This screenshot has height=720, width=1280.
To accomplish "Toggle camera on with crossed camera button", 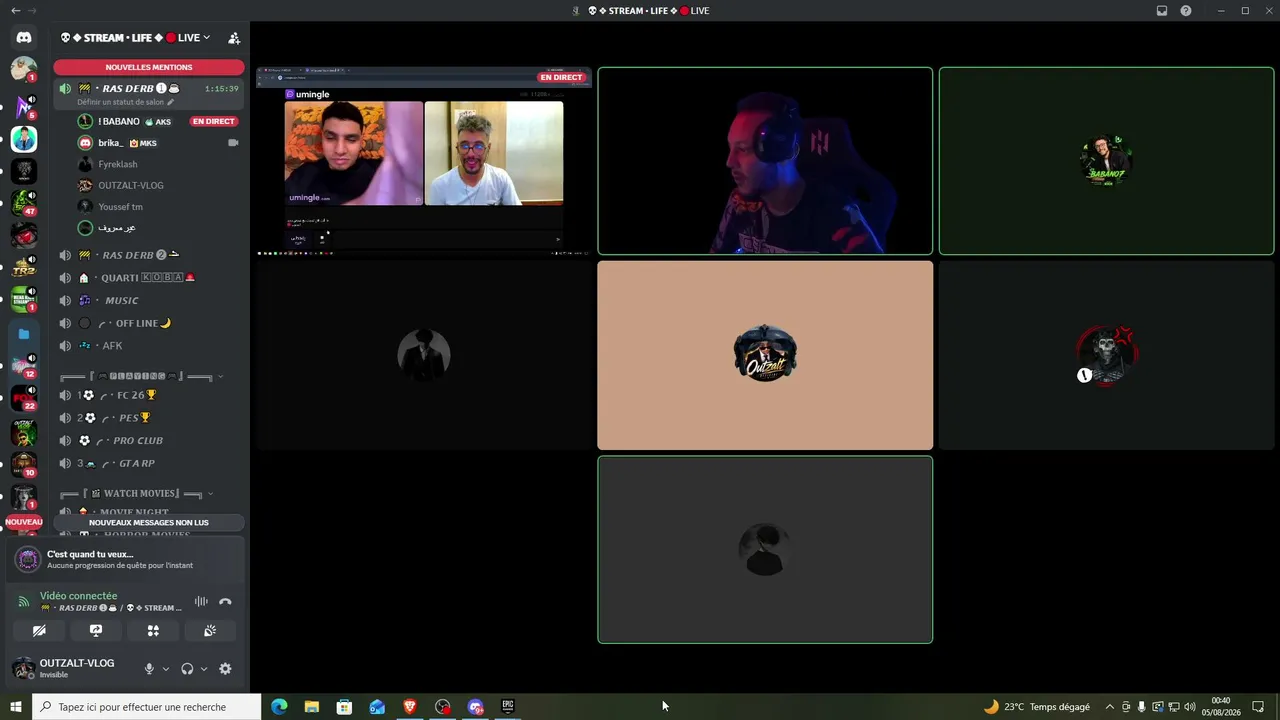I will [x=39, y=631].
